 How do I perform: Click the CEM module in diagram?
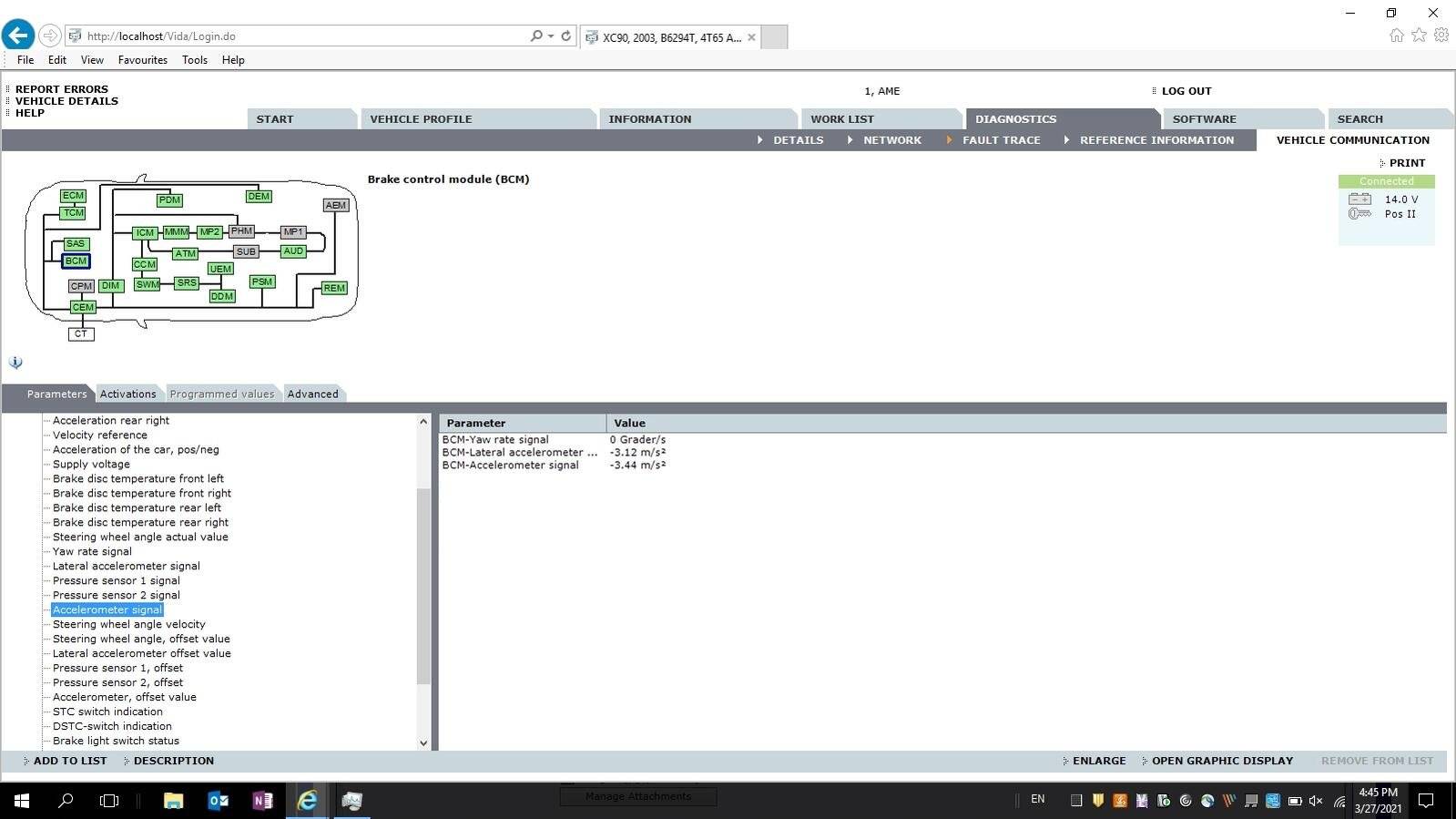83,308
